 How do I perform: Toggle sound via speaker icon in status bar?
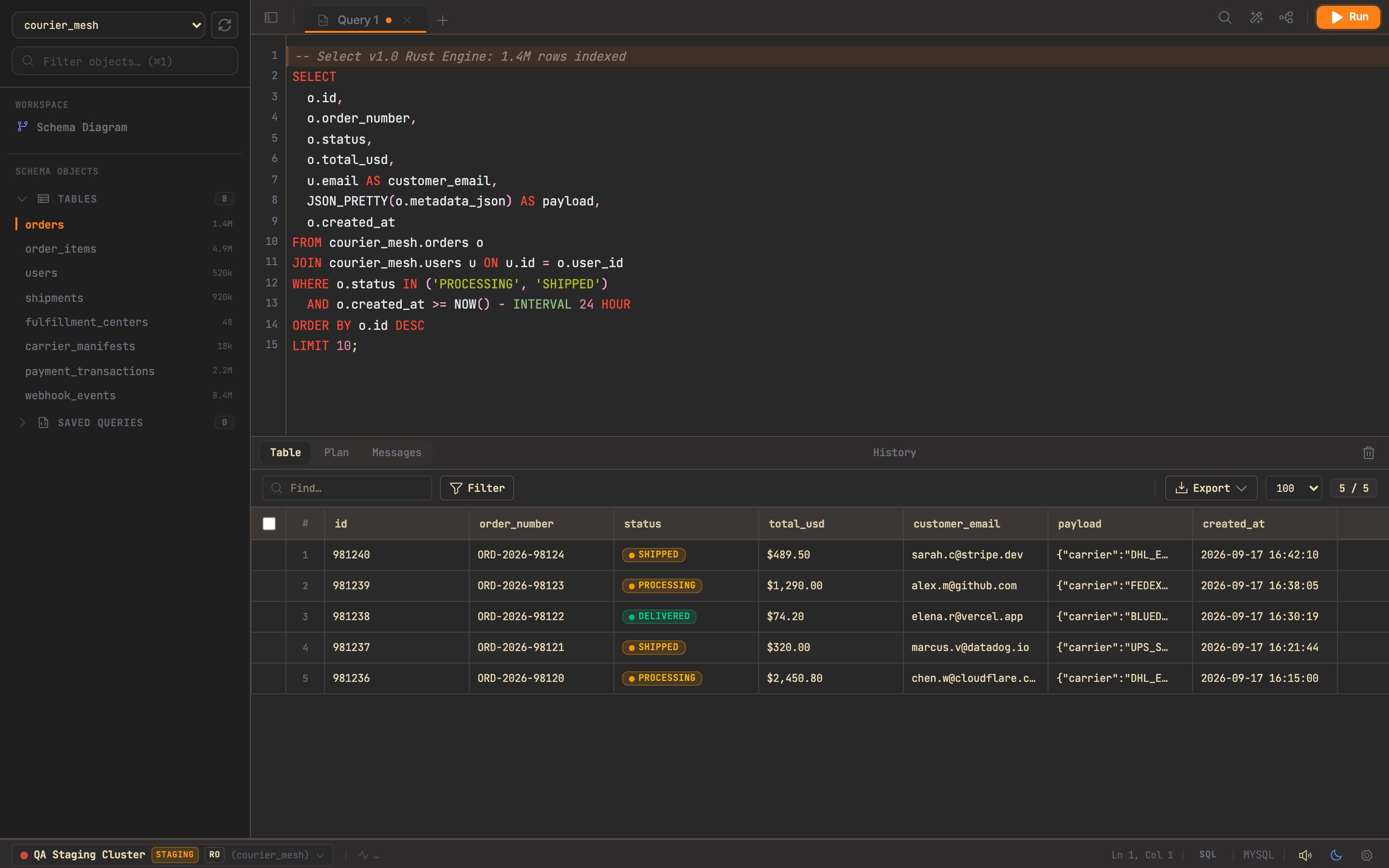[x=1305, y=855]
